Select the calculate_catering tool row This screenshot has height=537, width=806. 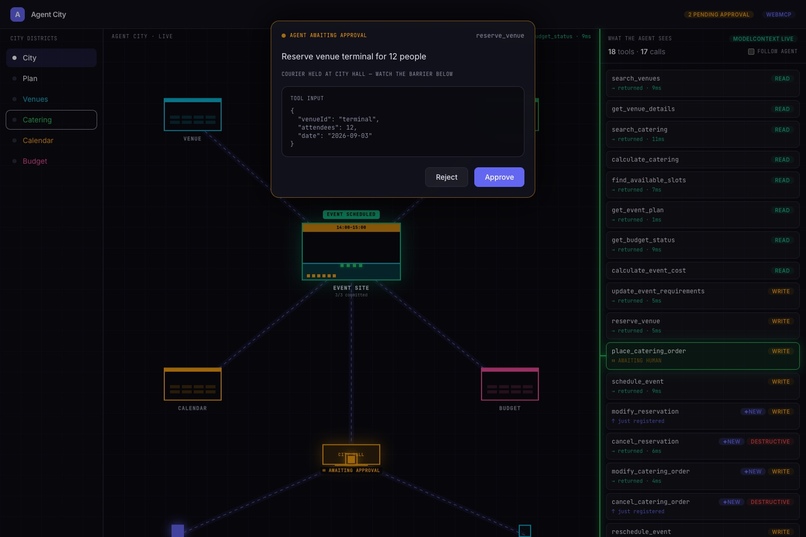pos(702,160)
